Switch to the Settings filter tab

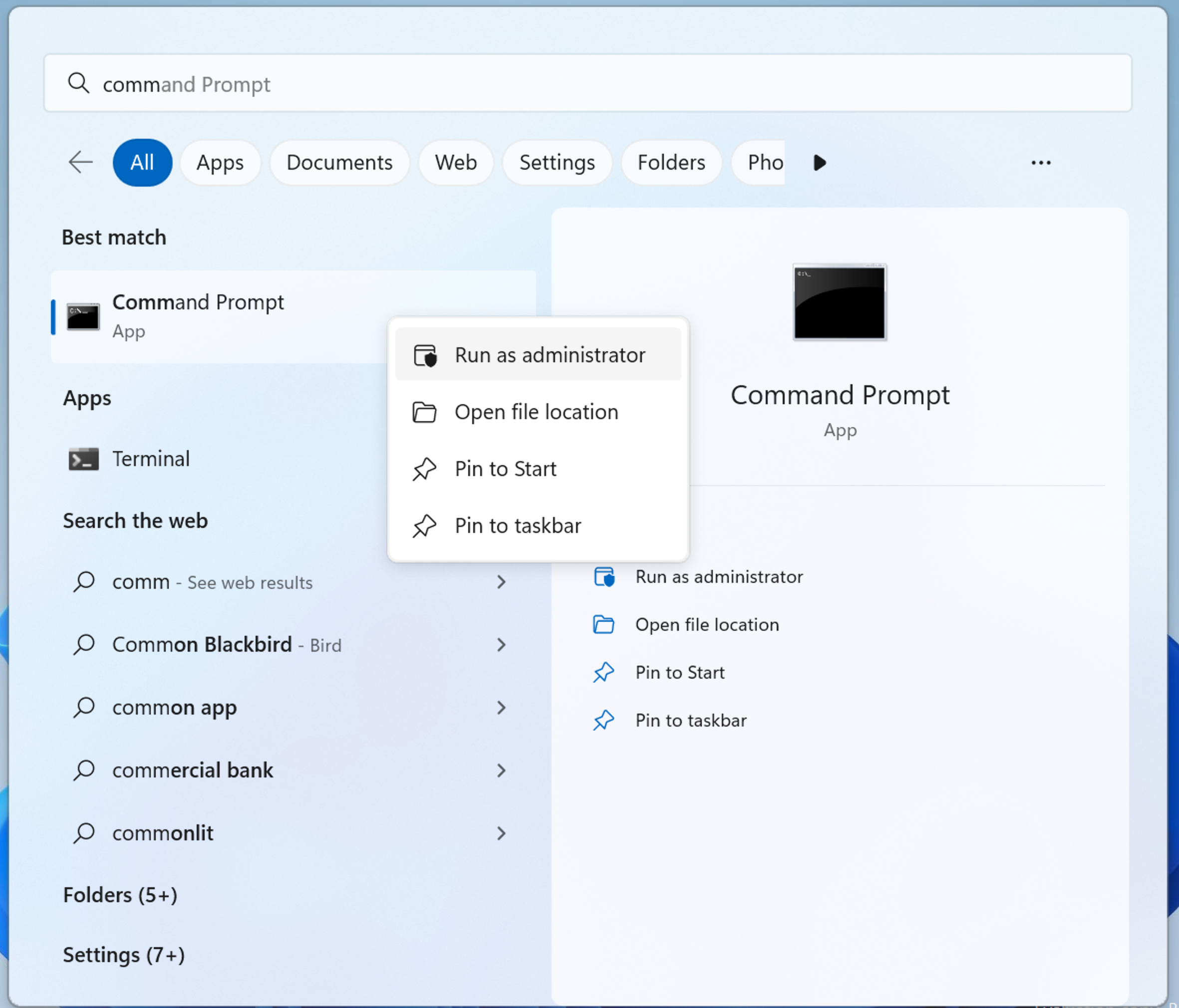tap(557, 163)
